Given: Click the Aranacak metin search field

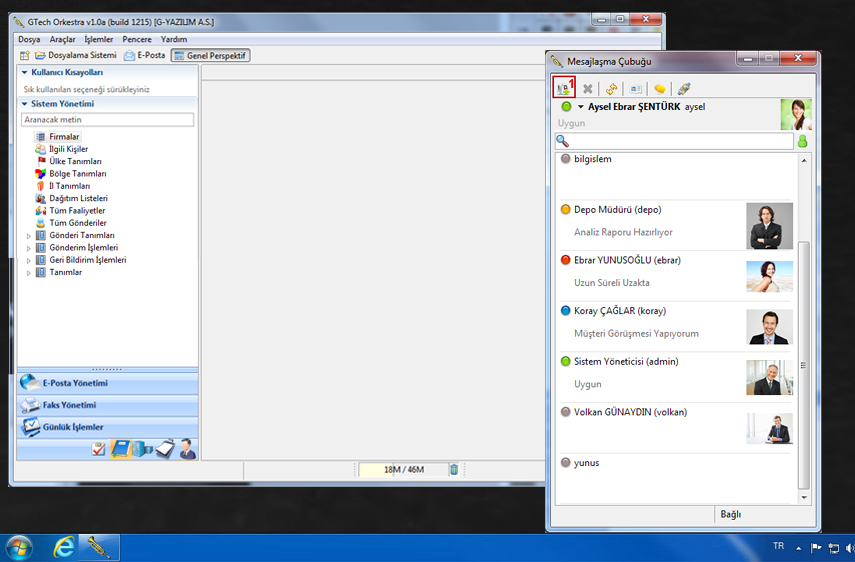Looking at the screenshot, I should (107, 120).
